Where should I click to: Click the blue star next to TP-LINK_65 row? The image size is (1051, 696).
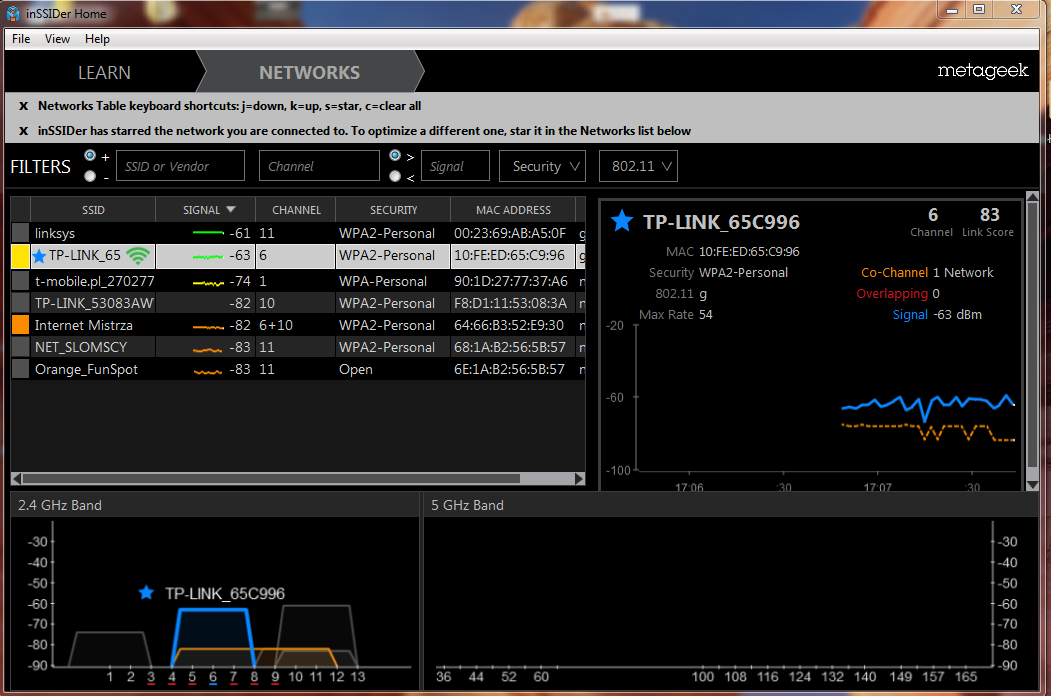click(39, 256)
